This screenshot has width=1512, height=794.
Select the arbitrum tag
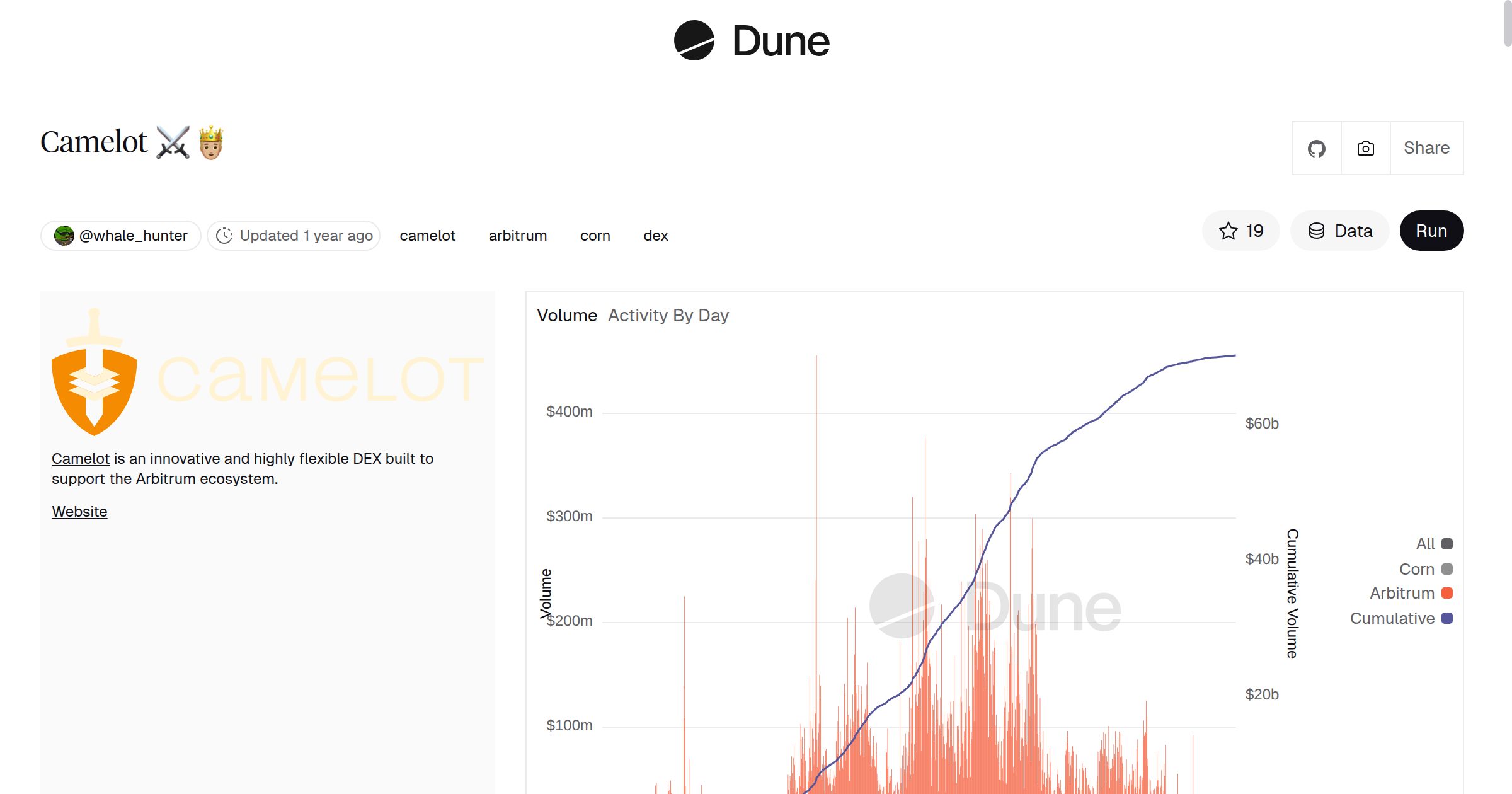pos(517,236)
